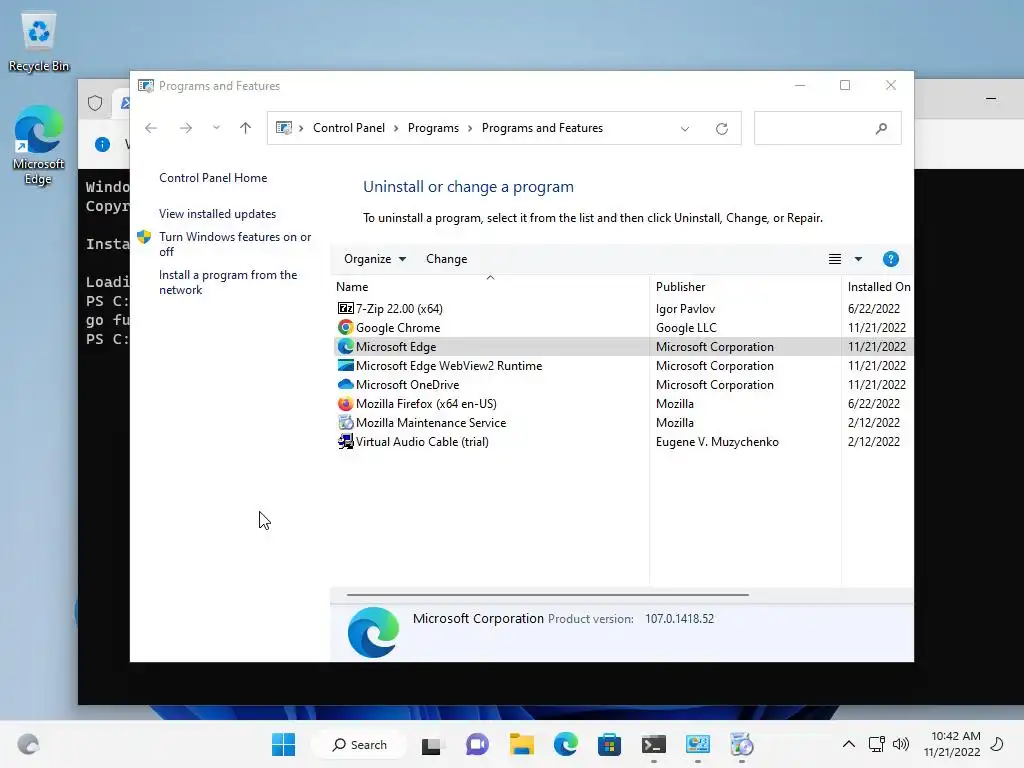
Task: Click the Microsoft Edge icon in program list
Action: tap(345, 346)
